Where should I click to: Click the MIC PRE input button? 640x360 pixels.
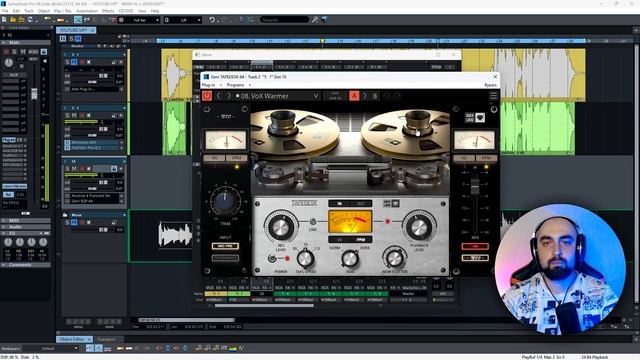[x=225, y=246]
